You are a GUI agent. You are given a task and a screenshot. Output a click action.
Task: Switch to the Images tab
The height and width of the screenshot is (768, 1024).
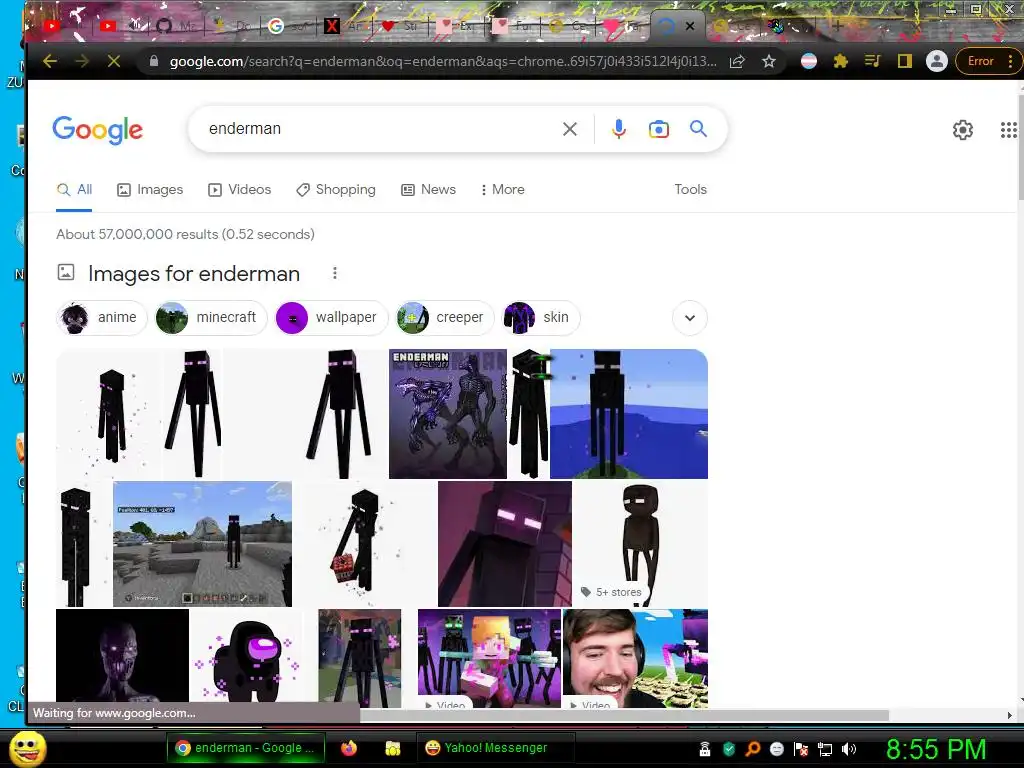150,190
